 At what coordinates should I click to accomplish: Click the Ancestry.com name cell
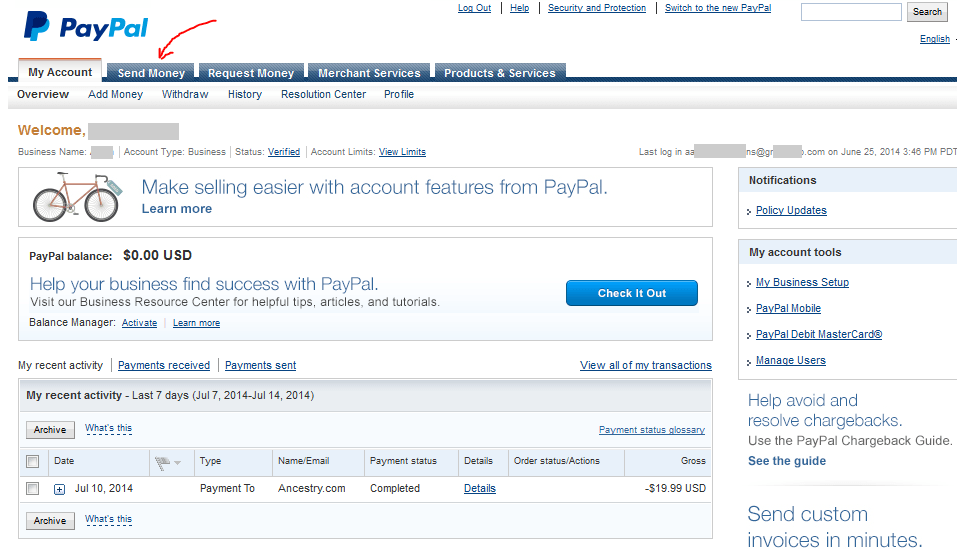pyautogui.click(x=312, y=489)
